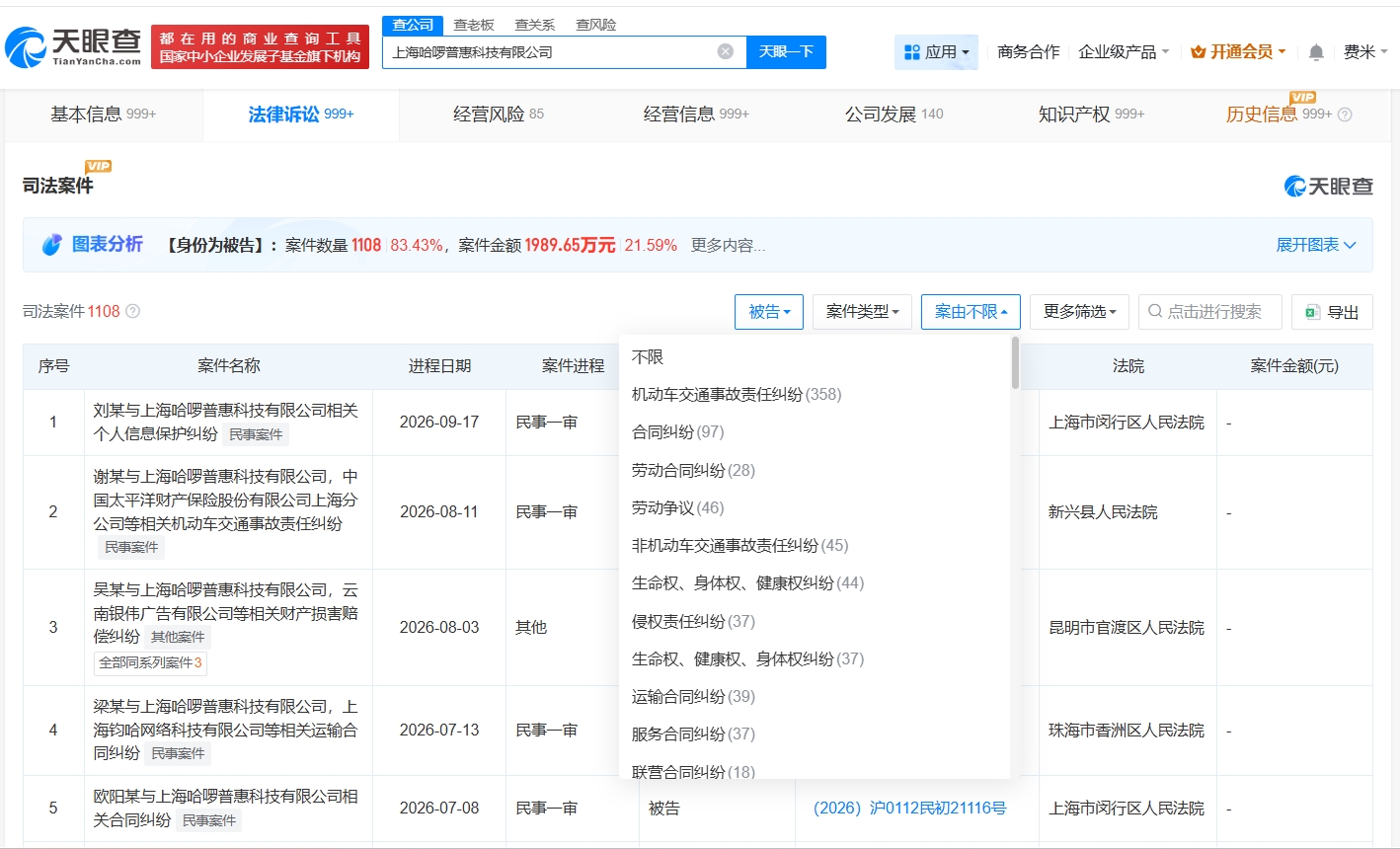This screenshot has height=849, width=1400.
Task: Click the 其他案件 tag in row 3
Action: [x=178, y=637]
